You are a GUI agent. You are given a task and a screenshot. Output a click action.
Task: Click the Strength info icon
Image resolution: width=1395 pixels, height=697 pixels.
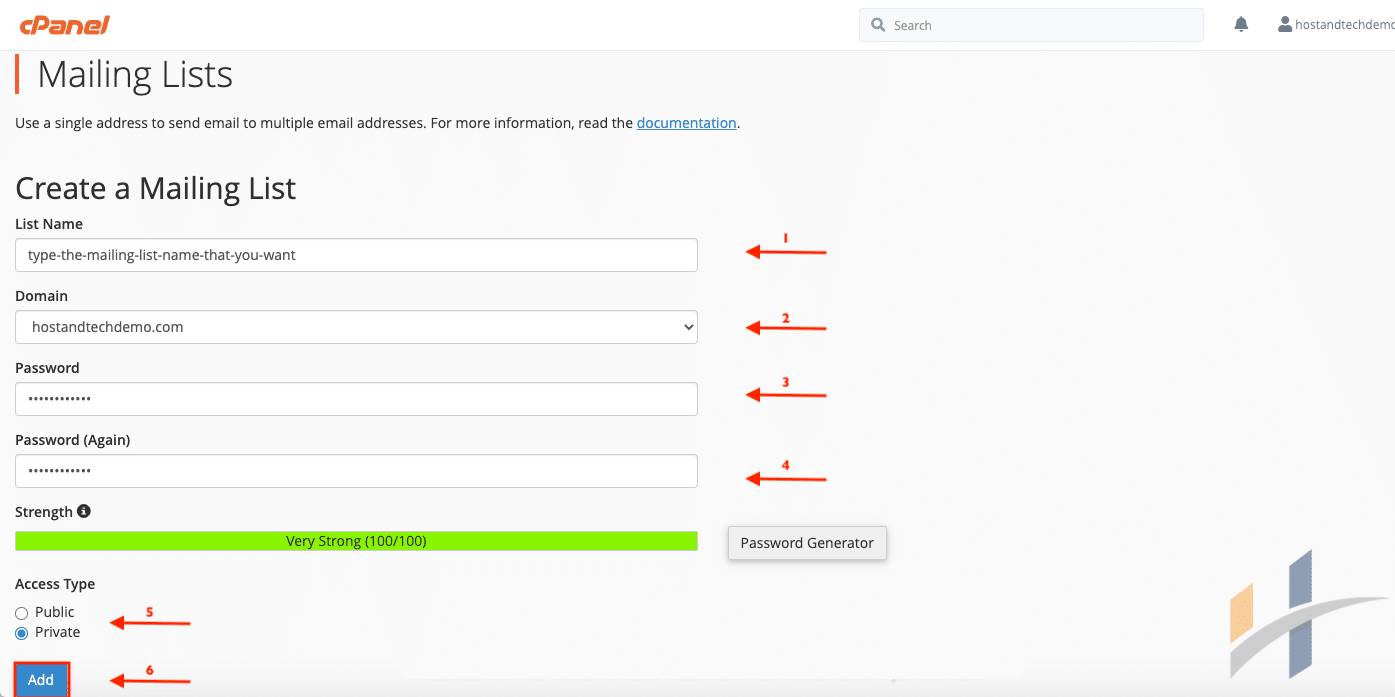pyautogui.click(x=84, y=510)
